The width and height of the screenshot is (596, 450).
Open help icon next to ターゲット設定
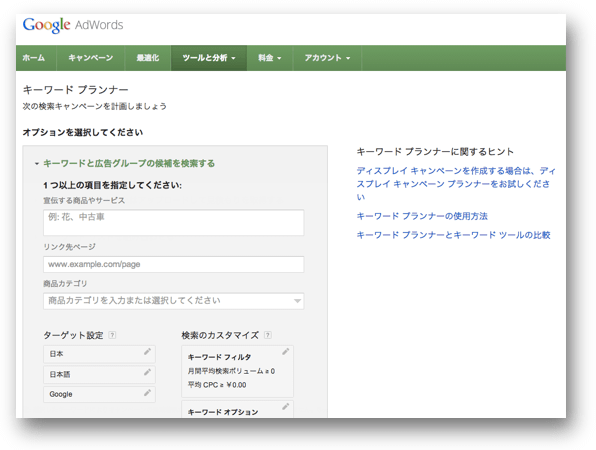pos(112,335)
